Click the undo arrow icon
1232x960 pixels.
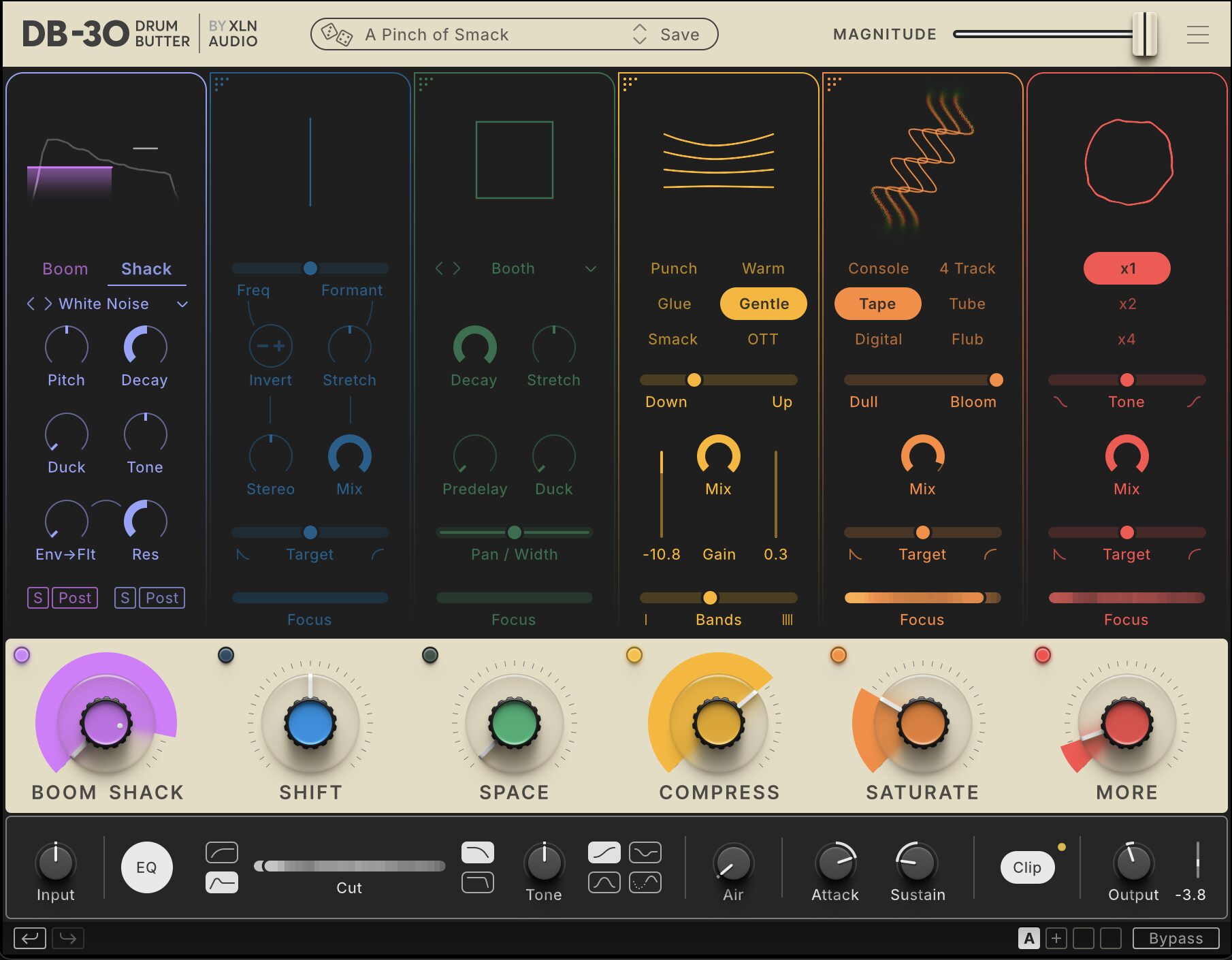coord(29,938)
